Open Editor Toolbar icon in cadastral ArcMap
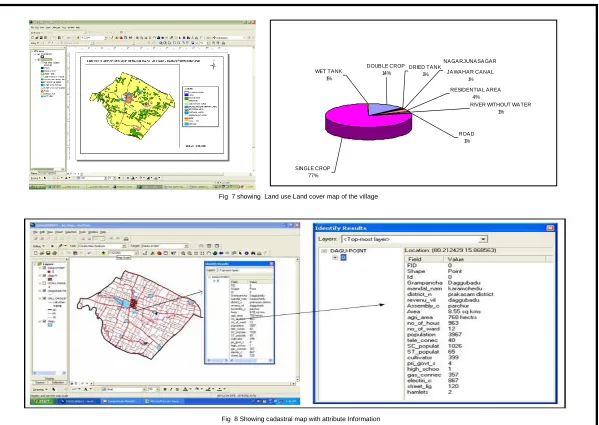Screen dimensions: 599x425 tap(145, 253)
